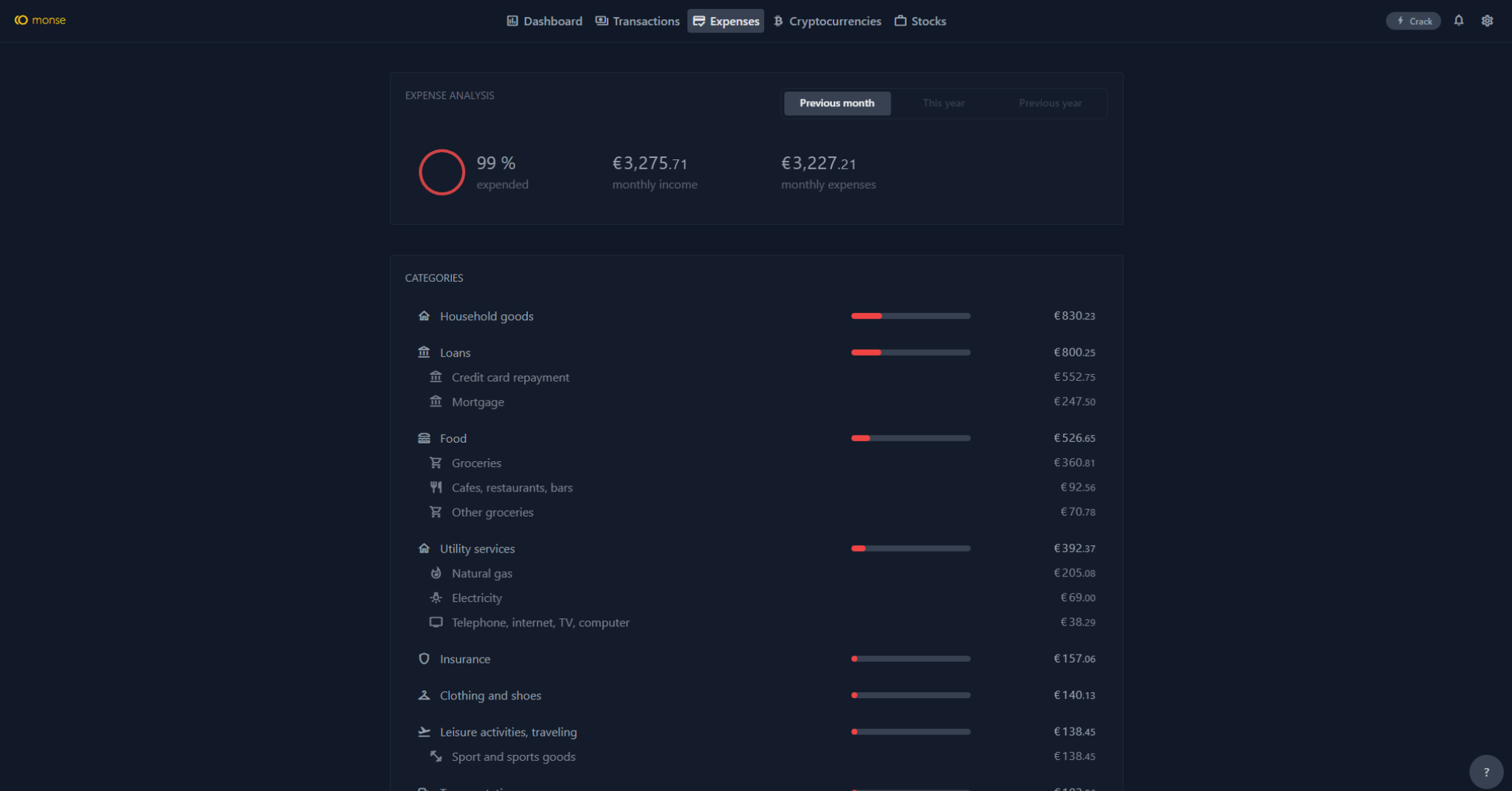Click the Electricity bulb icon

436,598
